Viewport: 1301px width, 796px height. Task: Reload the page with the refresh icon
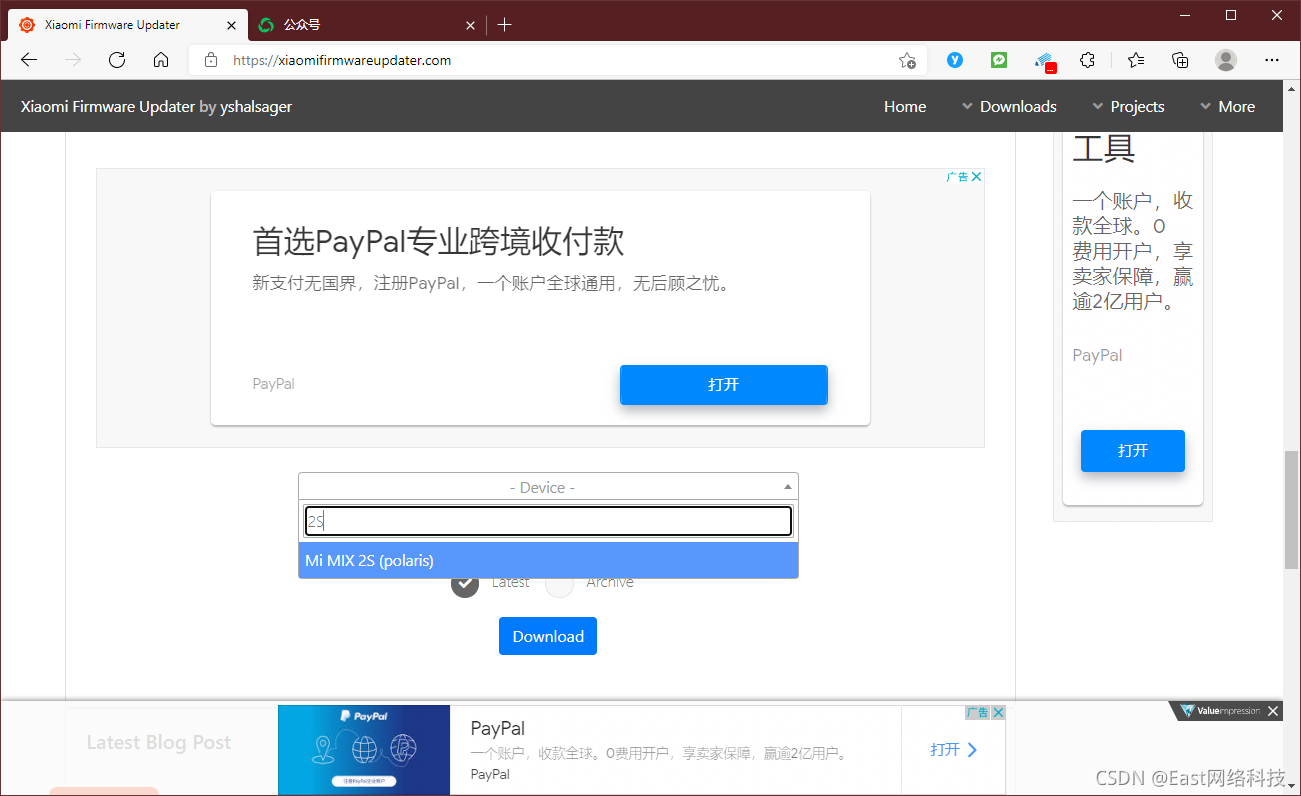click(117, 60)
